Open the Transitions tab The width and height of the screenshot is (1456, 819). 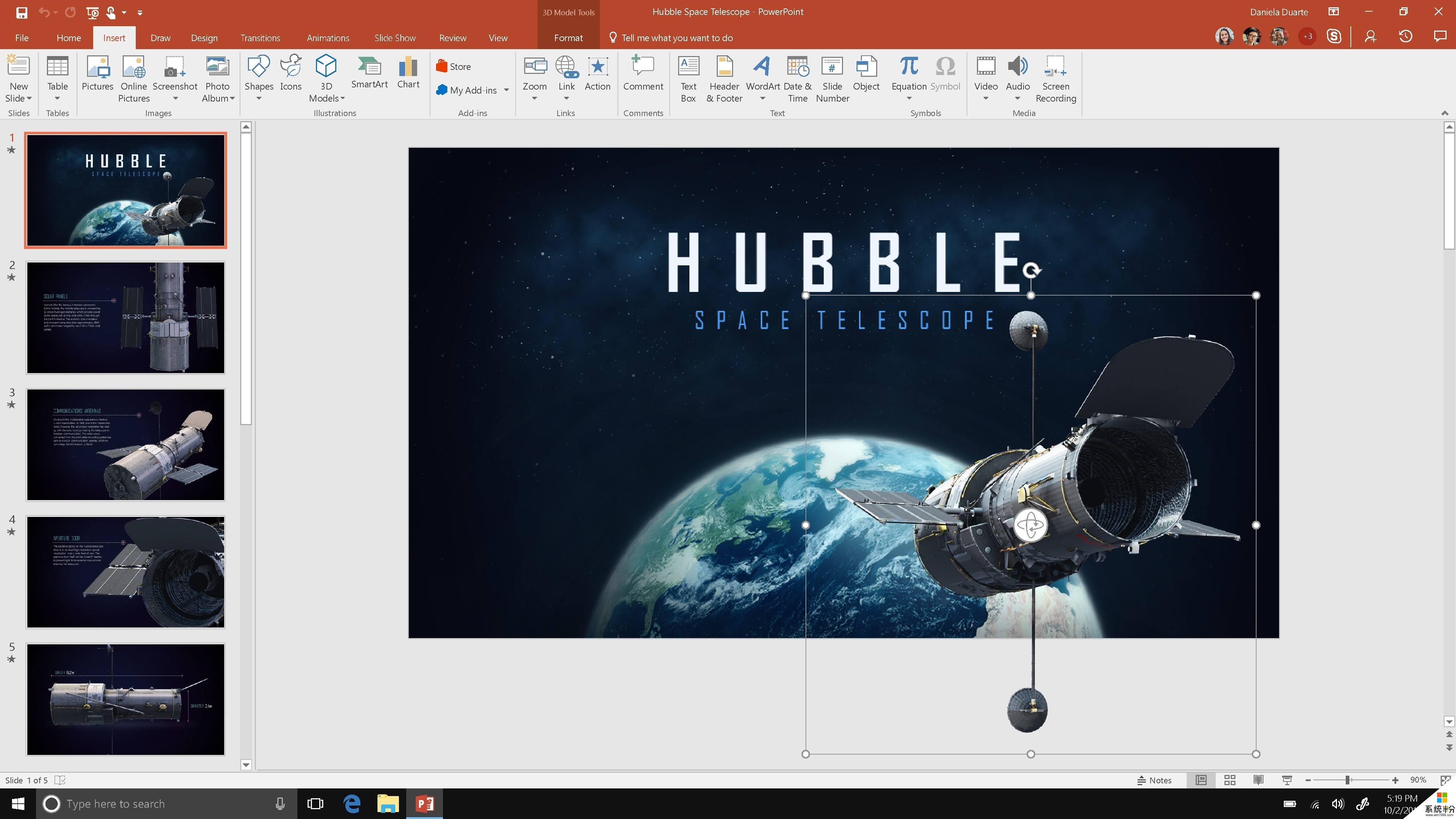tap(260, 38)
